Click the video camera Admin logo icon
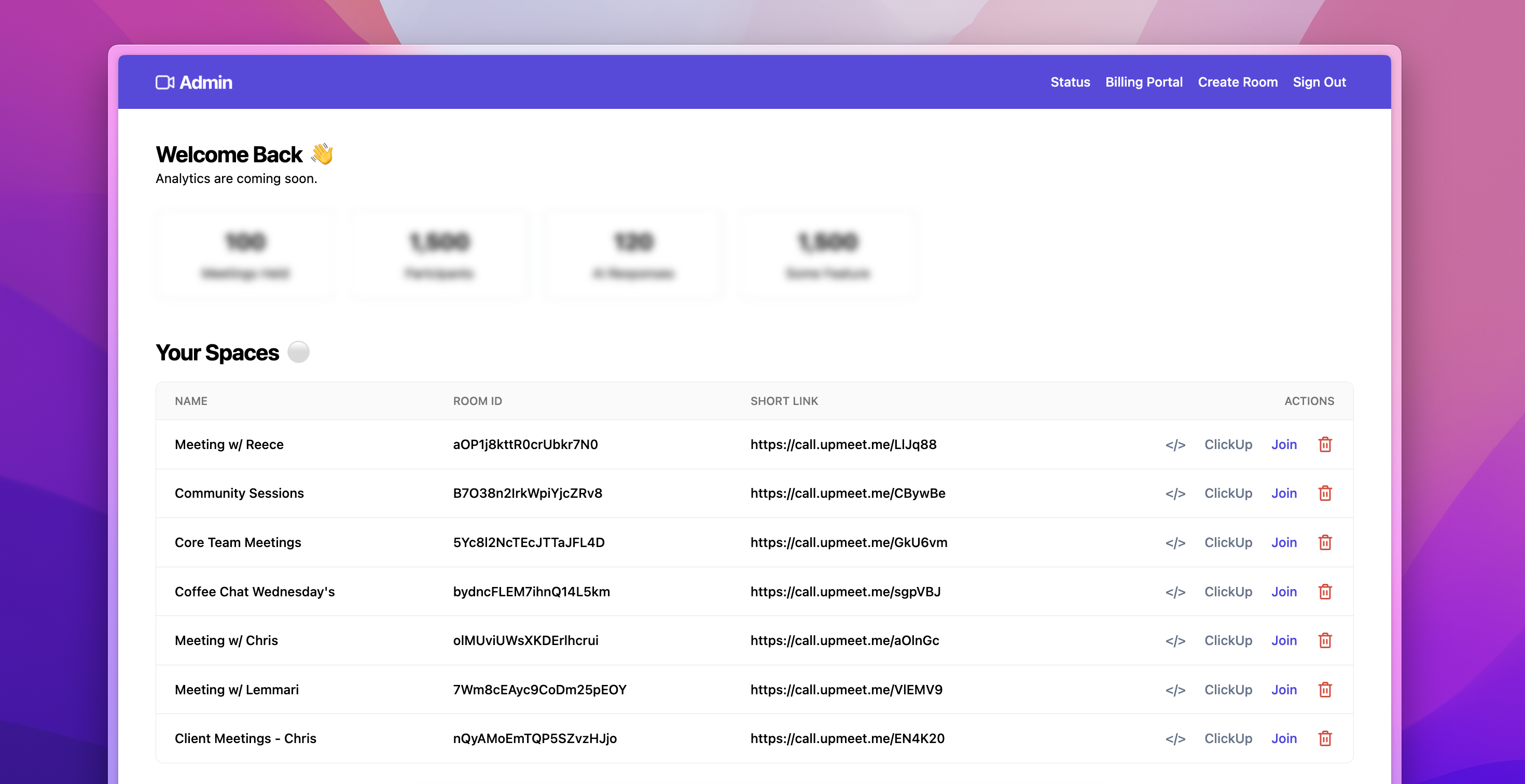The width and height of the screenshot is (1525, 784). click(164, 82)
